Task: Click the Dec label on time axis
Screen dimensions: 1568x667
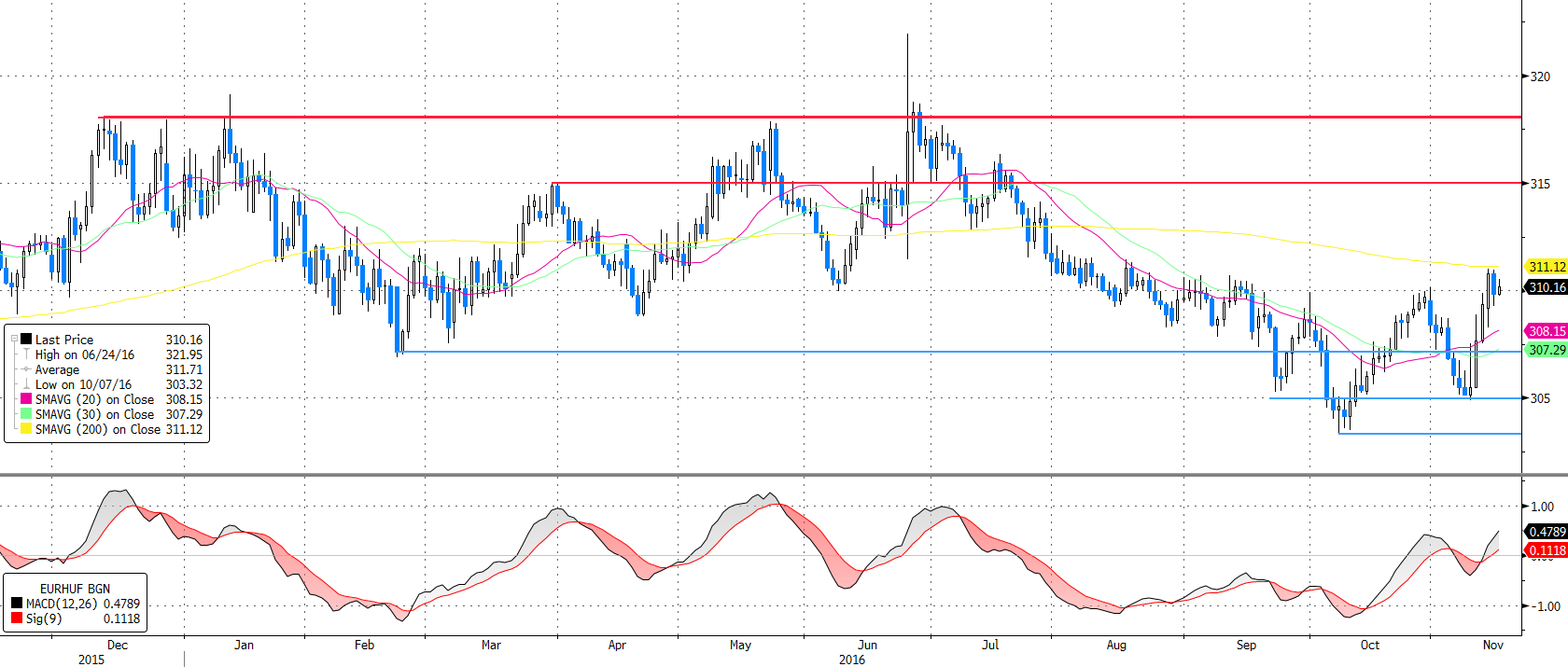Action: pos(118,645)
